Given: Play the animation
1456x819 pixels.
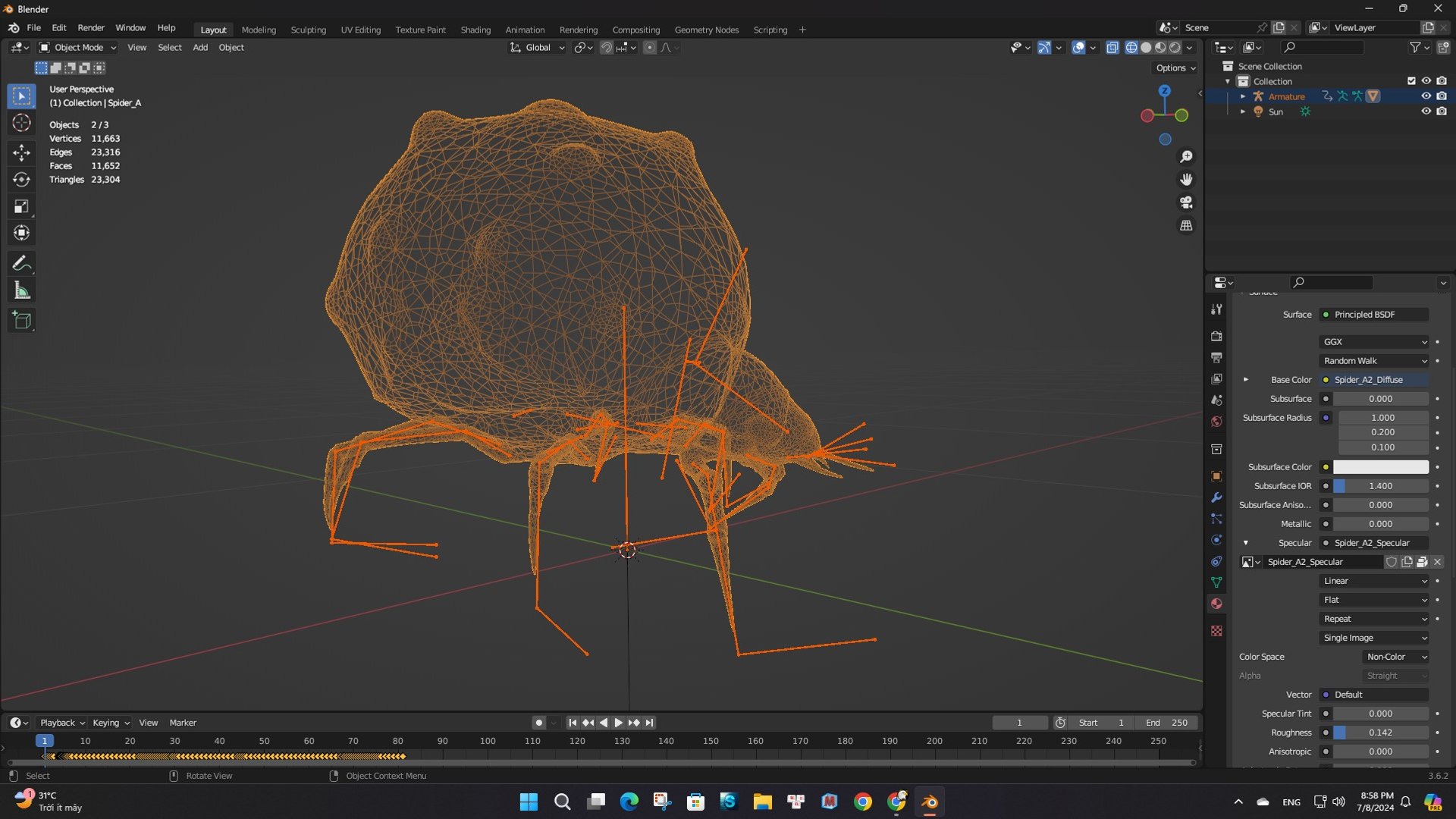Looking at the screenshot, I should point(618,723).
